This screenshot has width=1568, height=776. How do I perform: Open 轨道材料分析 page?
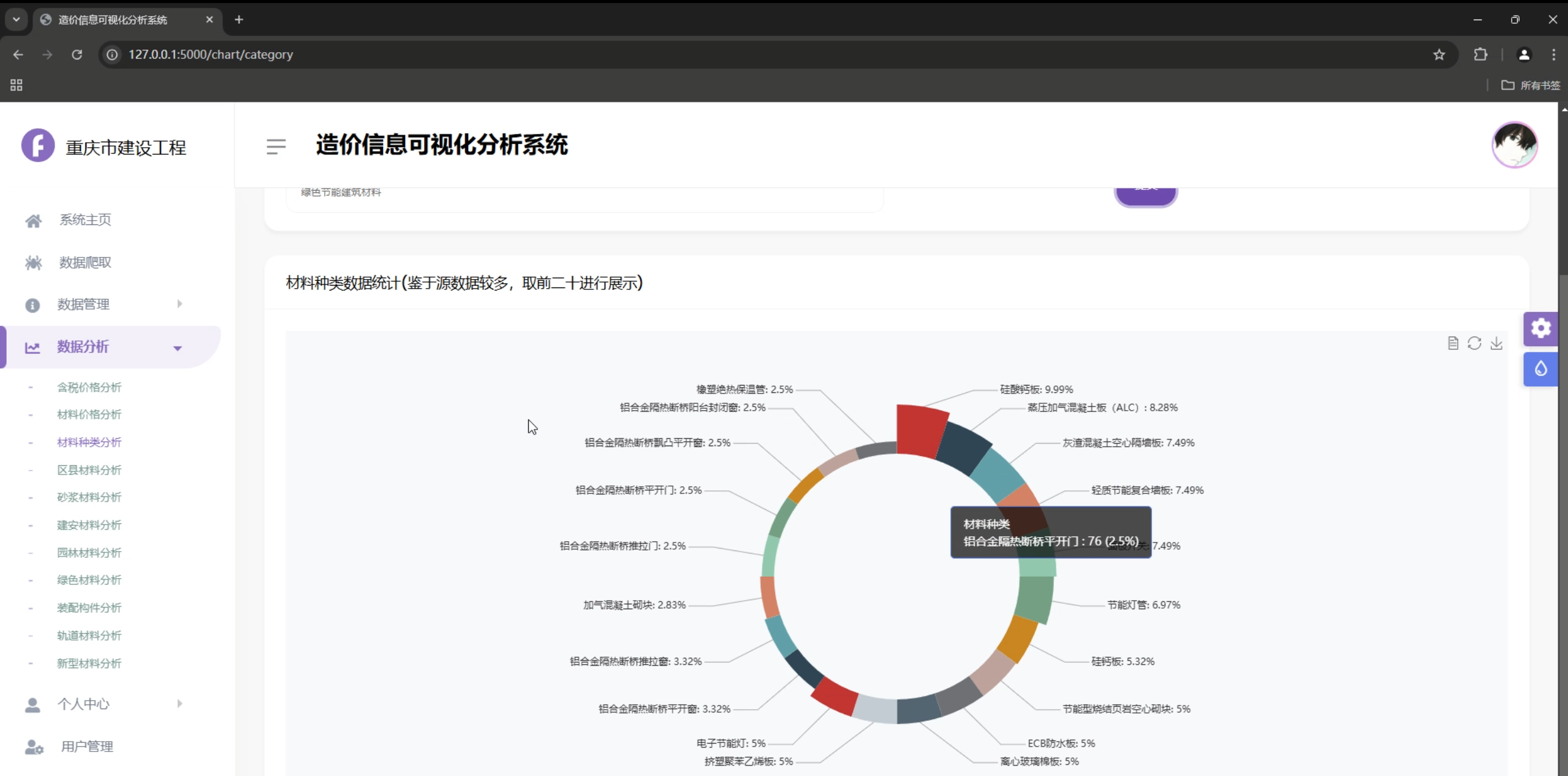click(89, 636)
